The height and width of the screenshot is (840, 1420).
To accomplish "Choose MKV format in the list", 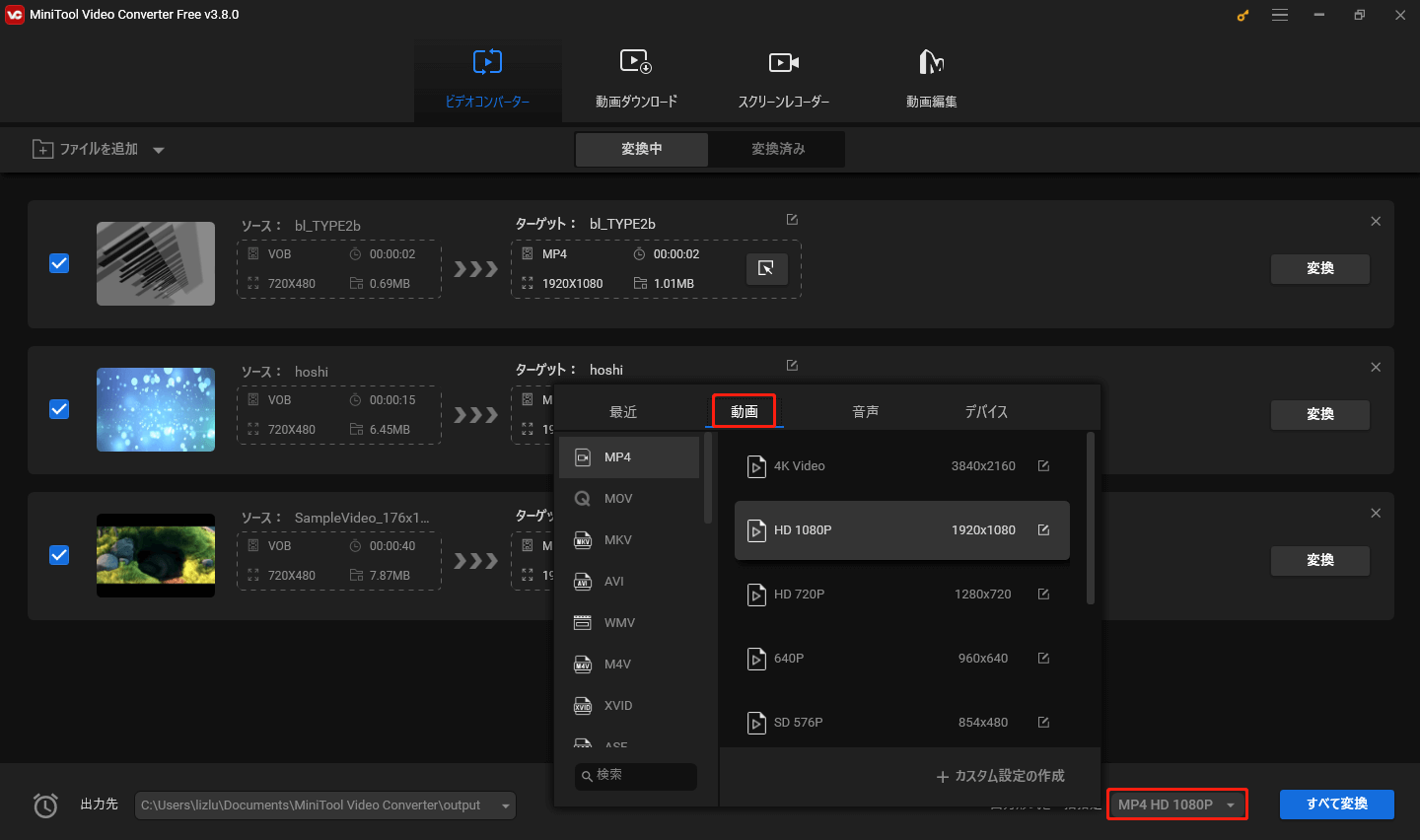I will pyautogui.click(x=629, y=540).
